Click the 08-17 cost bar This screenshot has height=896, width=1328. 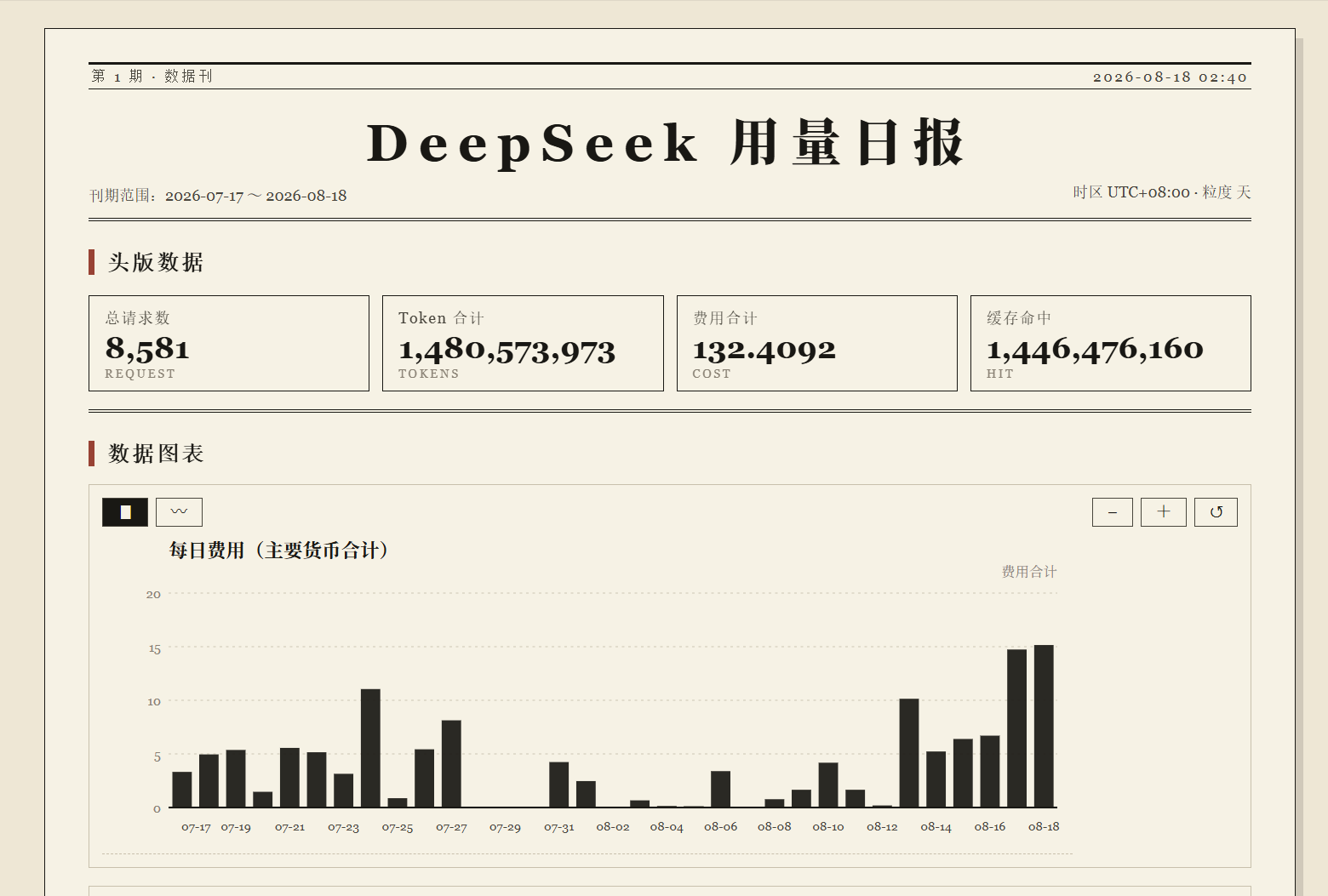tap(1016, 728)
